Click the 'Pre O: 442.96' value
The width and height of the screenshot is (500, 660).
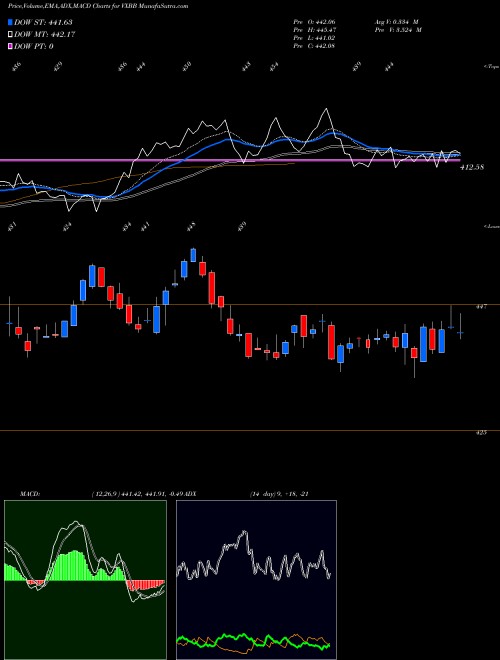click(x=314, y=21)
